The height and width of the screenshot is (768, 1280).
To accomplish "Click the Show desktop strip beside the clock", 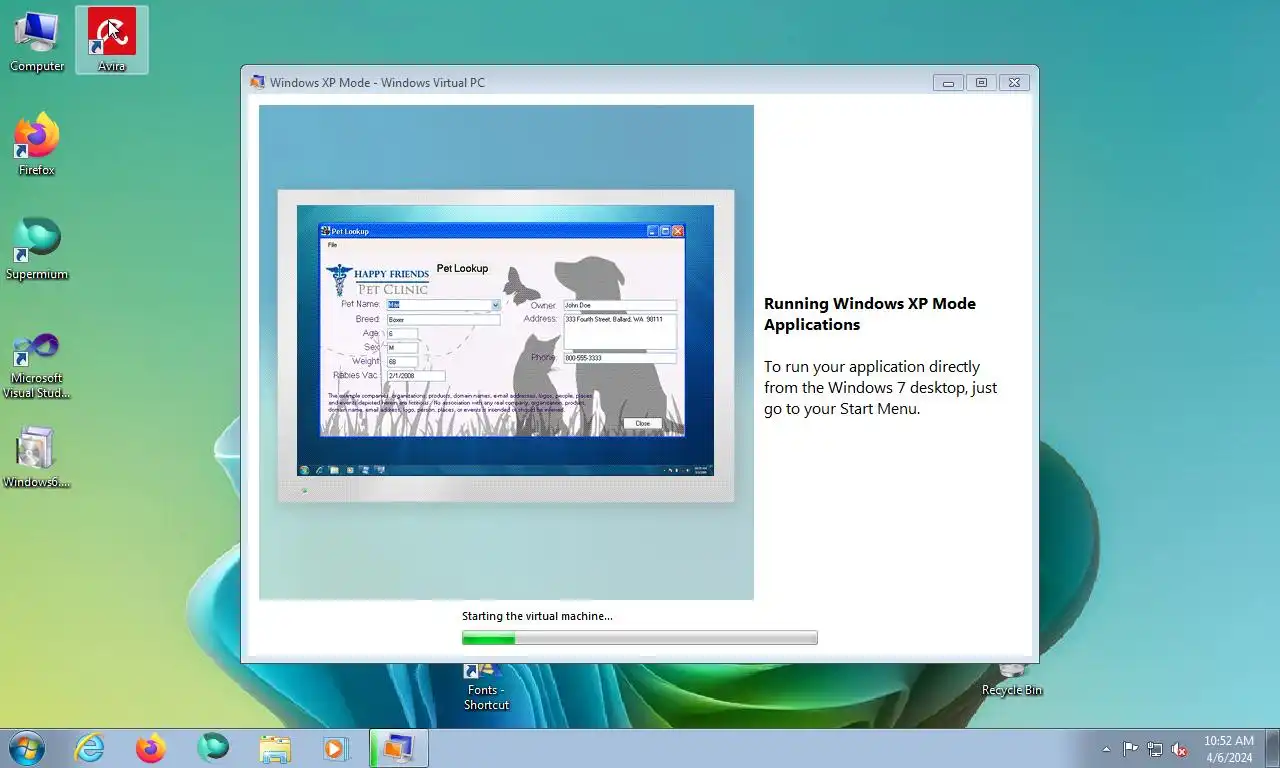I will (x=1272, y=748).
